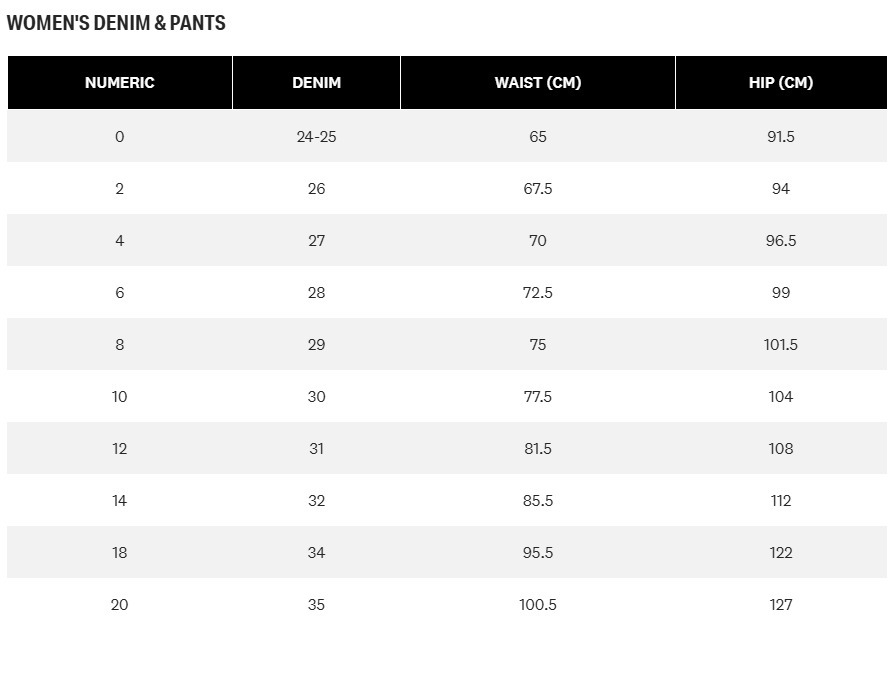
Task: Select the 77.5 waist measurement cell
Action: pyautogui.click(x=538, y=396)
